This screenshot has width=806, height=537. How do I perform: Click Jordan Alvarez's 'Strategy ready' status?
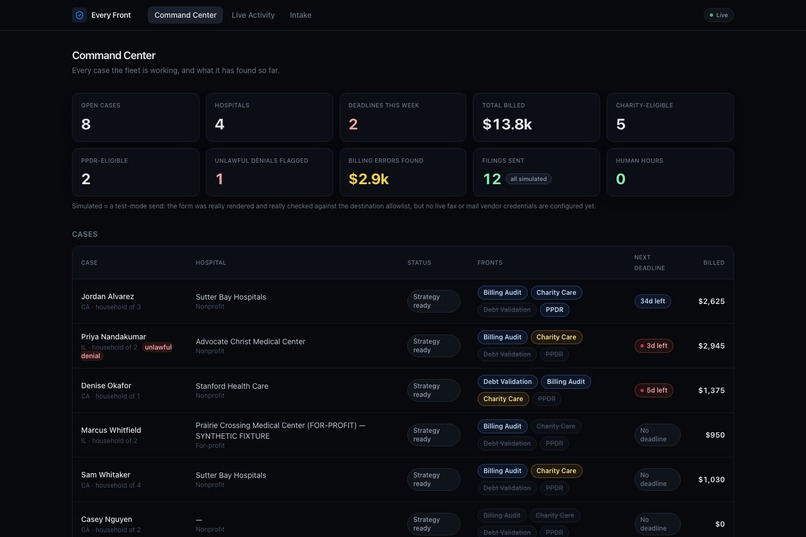pos(433,301)
